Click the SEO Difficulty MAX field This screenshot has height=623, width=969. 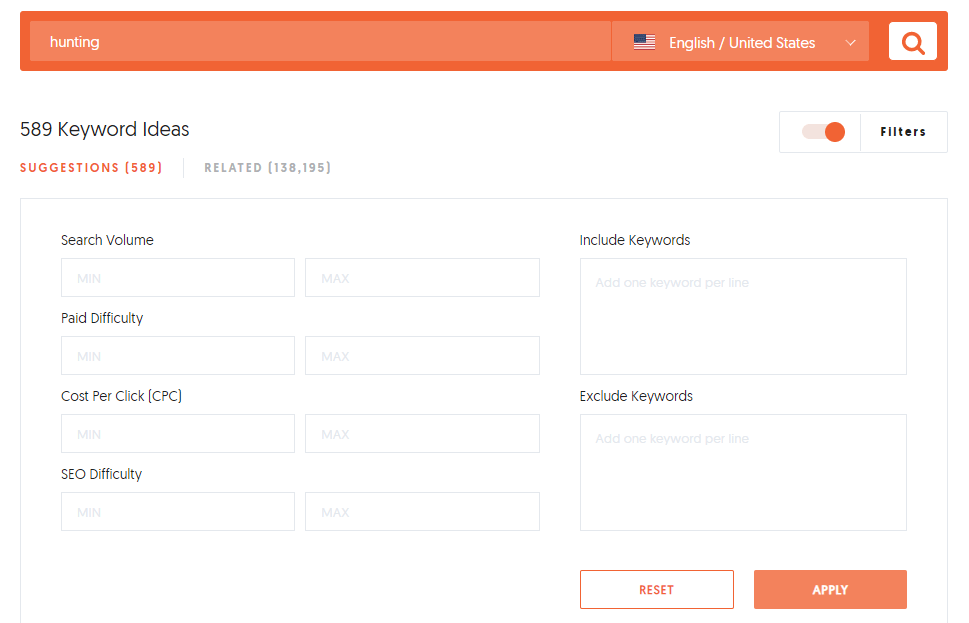(422, 511)
